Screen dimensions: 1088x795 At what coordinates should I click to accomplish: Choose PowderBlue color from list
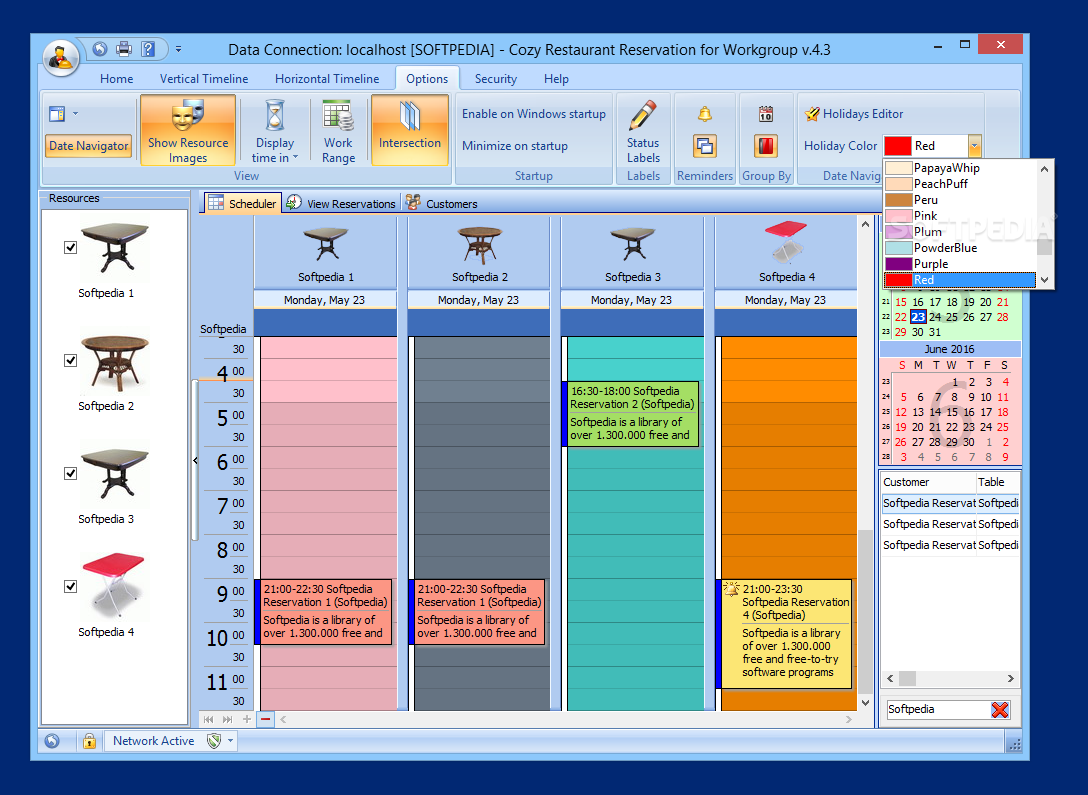click(960, 248)
